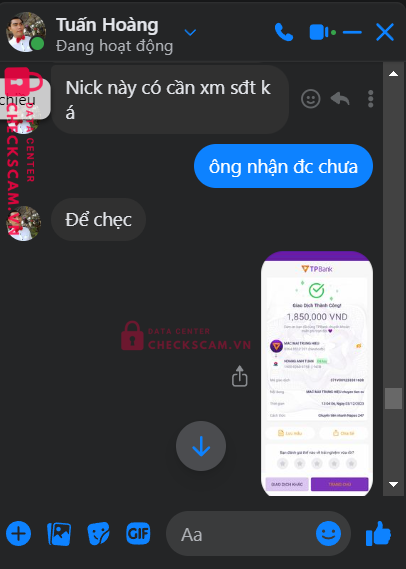This screenshot has height=569, width=406.
Task: Open the TPBank transaction screenshot
Action: tap(317, 373)
